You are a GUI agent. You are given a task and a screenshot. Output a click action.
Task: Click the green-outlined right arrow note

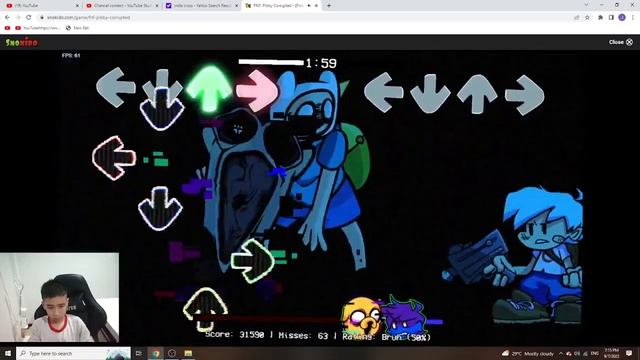pos(253,261)
